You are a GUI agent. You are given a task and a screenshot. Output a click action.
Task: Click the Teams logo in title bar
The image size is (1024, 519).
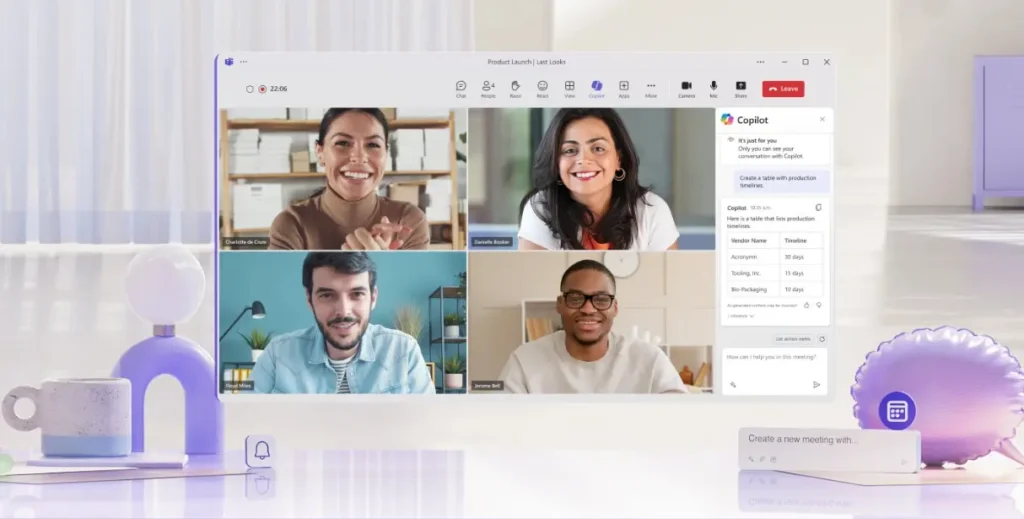coord(229,62)
